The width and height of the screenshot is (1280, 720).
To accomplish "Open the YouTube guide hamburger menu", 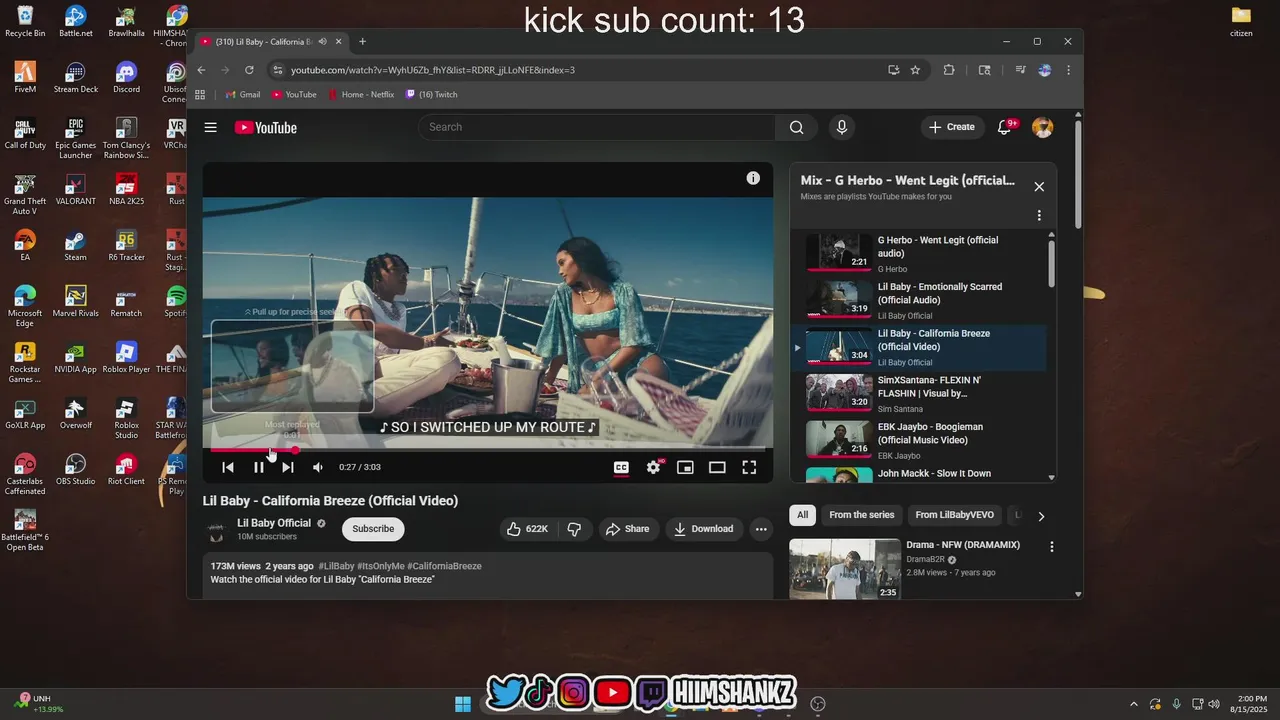I will pyautogui.click(x=210, y=127).
